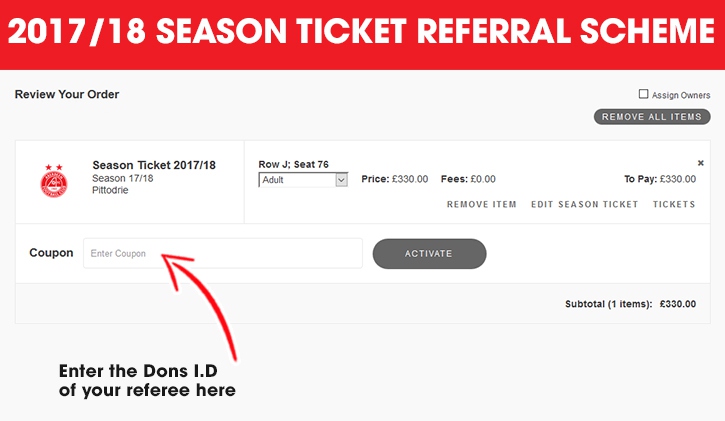Click inside the Enter Coupon field

pyautogui.click(x=223, y=253)
